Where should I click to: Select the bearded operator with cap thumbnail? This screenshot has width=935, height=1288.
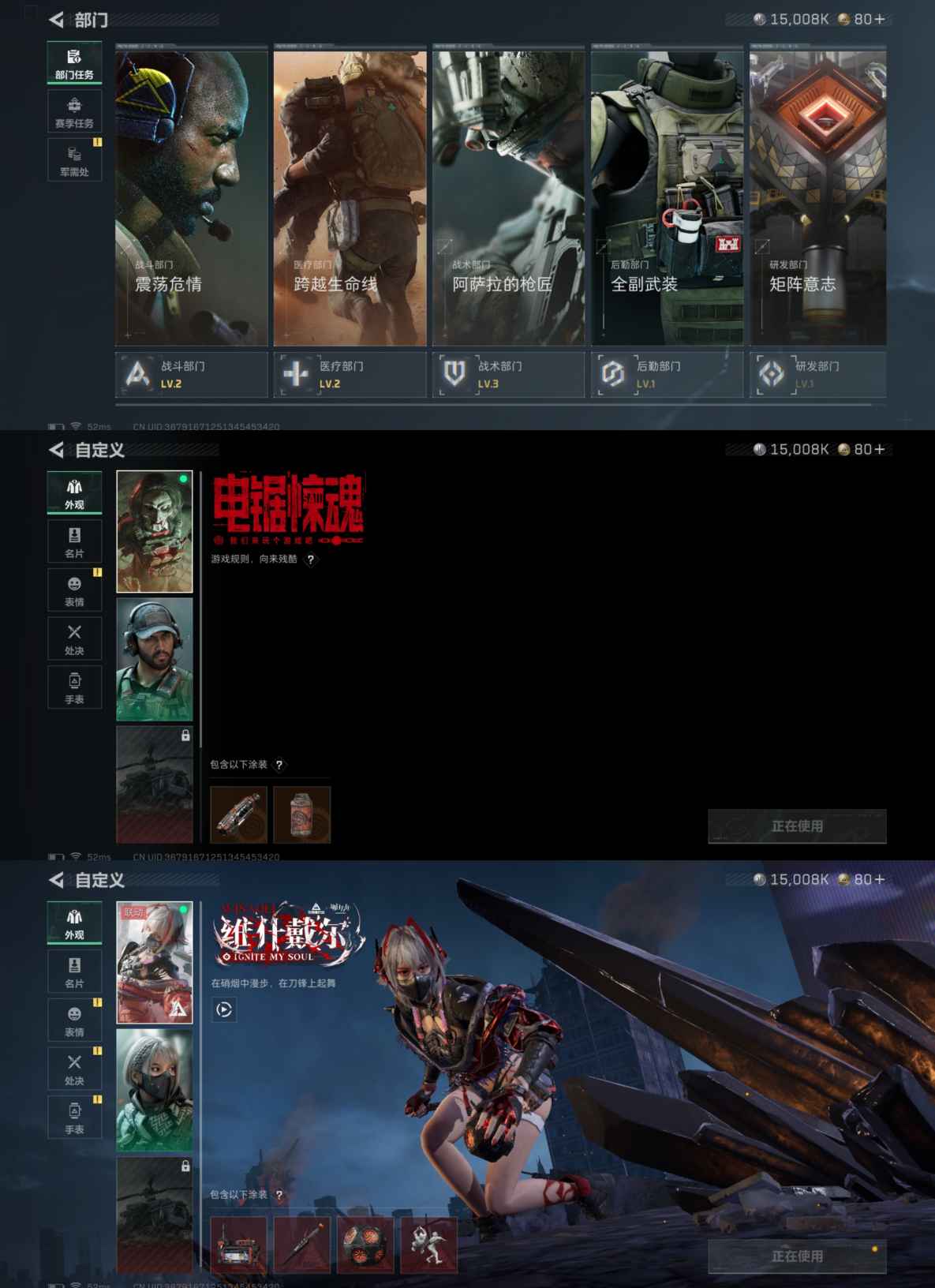(x=155, y=659)
